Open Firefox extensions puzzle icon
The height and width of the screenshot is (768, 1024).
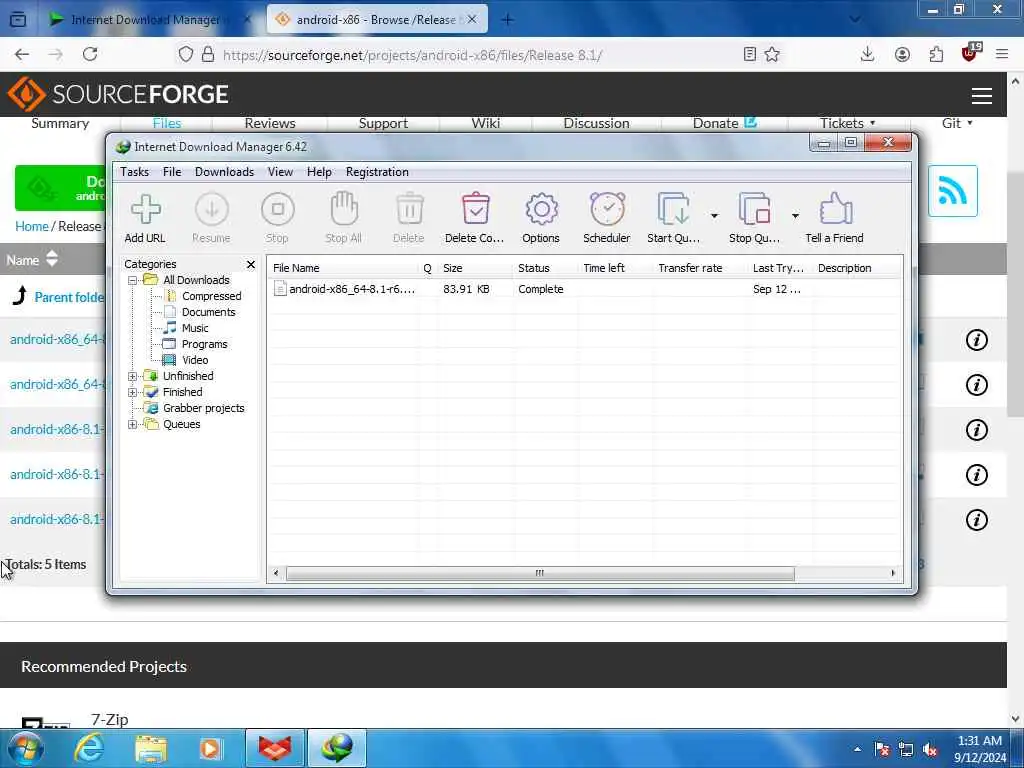pos(936,54)
